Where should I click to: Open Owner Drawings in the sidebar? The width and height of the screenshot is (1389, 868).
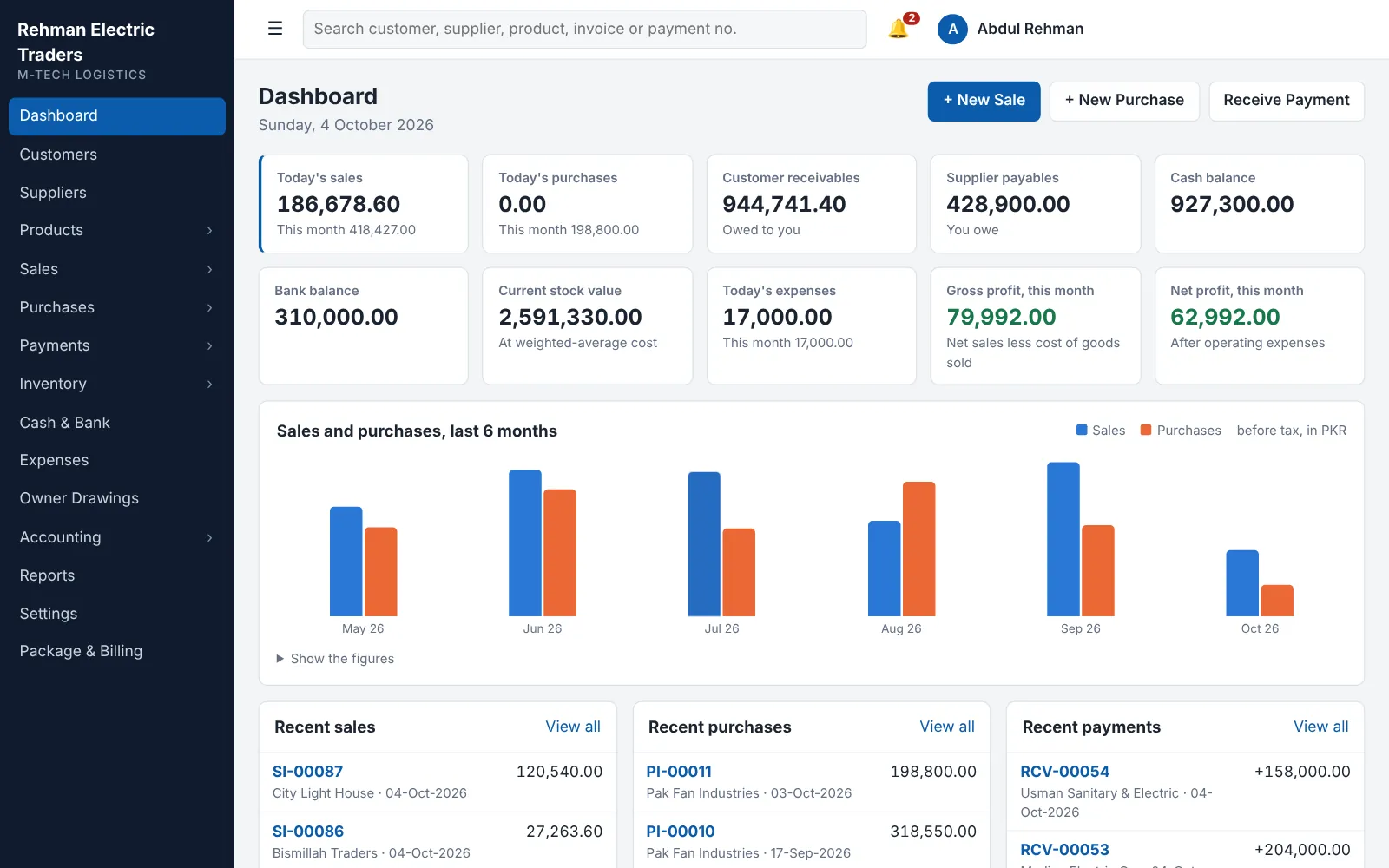(x=117, y=498)
